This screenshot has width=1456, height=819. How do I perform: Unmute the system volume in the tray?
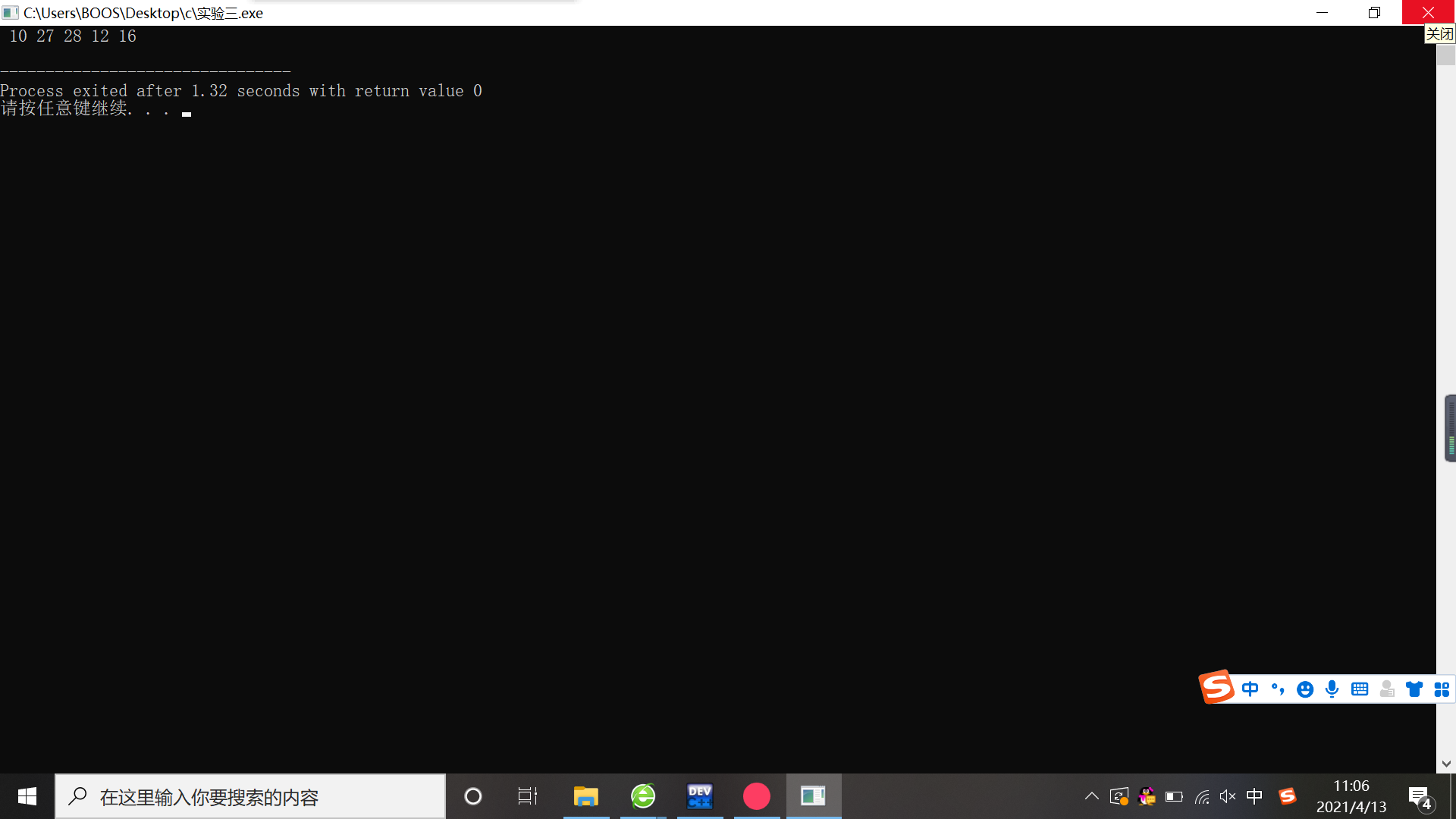(1227, 796)
